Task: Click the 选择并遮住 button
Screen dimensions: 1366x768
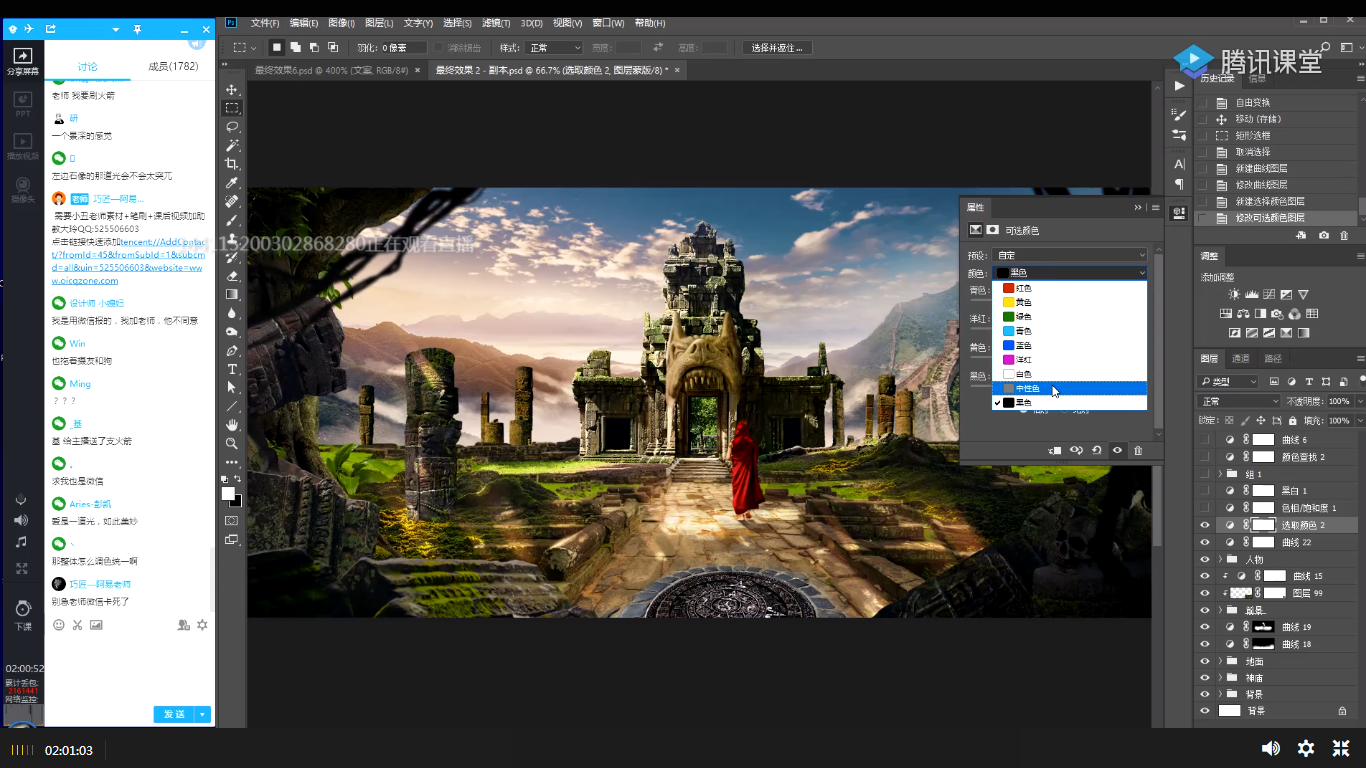Action: coord(778,47)
